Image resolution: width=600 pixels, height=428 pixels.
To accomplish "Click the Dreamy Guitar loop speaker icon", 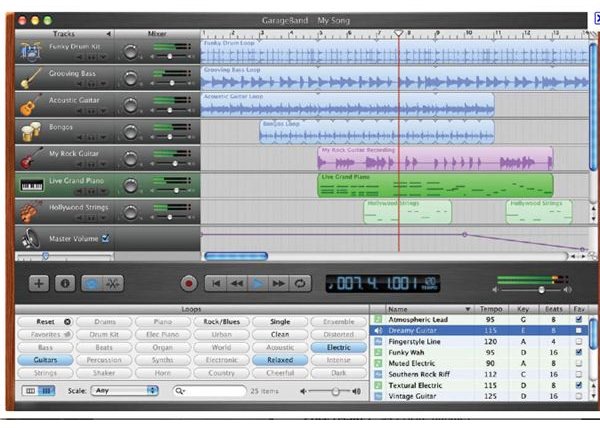I will [378, 330].
